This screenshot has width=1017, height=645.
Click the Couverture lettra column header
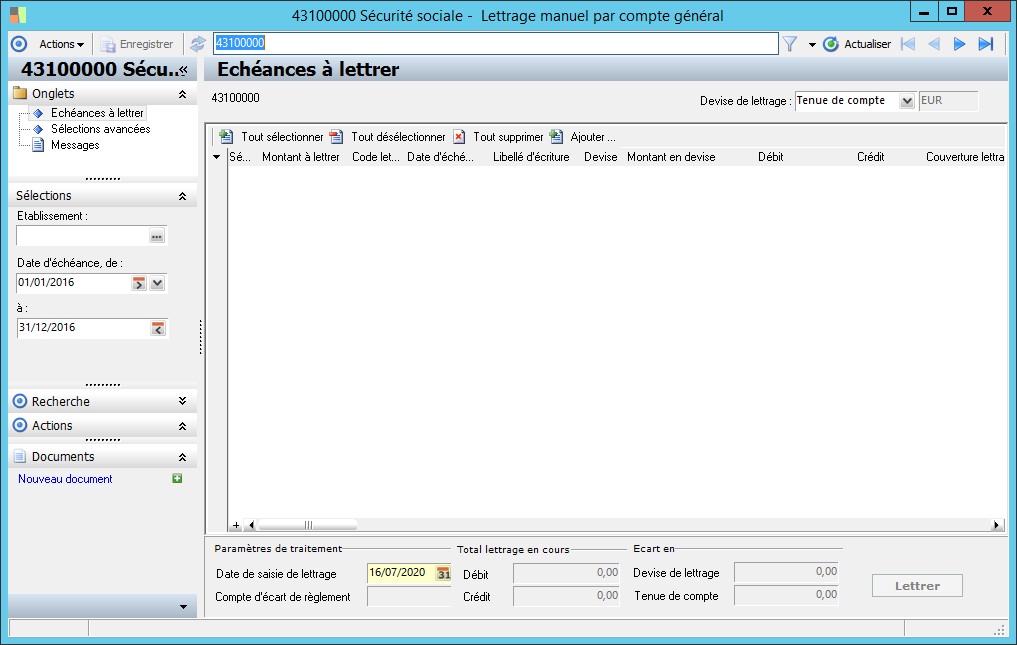964,157
